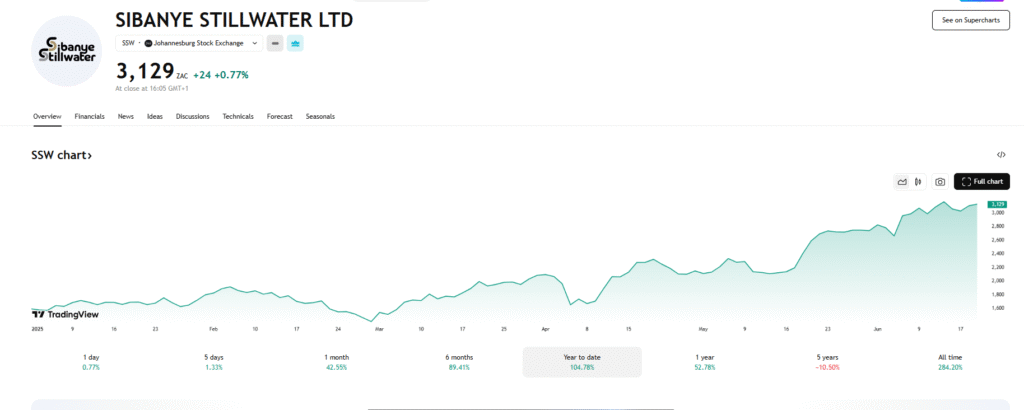Switch to candlestick chart style
This screenshot has width=1024, height=410.
[918, 181]
